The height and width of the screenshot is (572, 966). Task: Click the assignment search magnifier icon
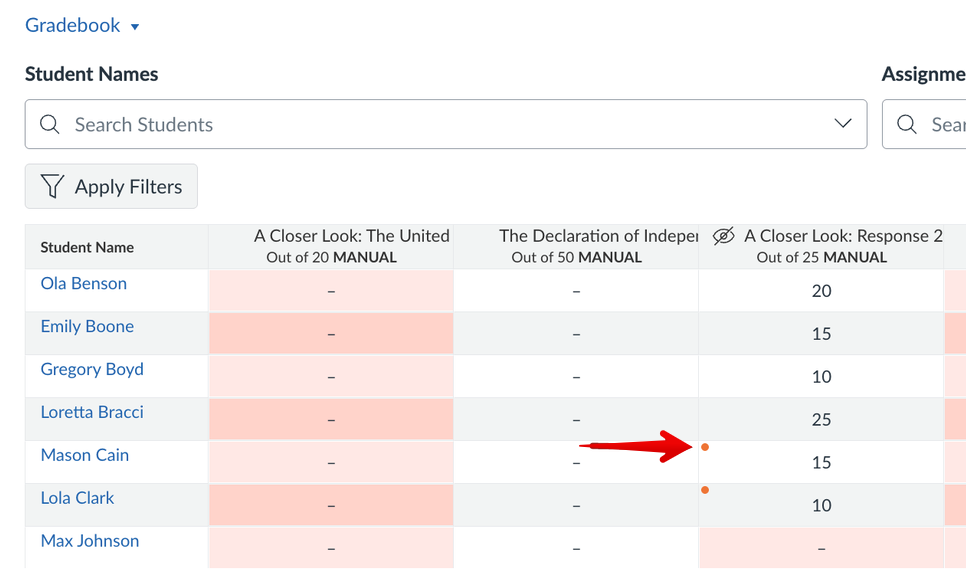pyautogui.click(x=907, y=125)
